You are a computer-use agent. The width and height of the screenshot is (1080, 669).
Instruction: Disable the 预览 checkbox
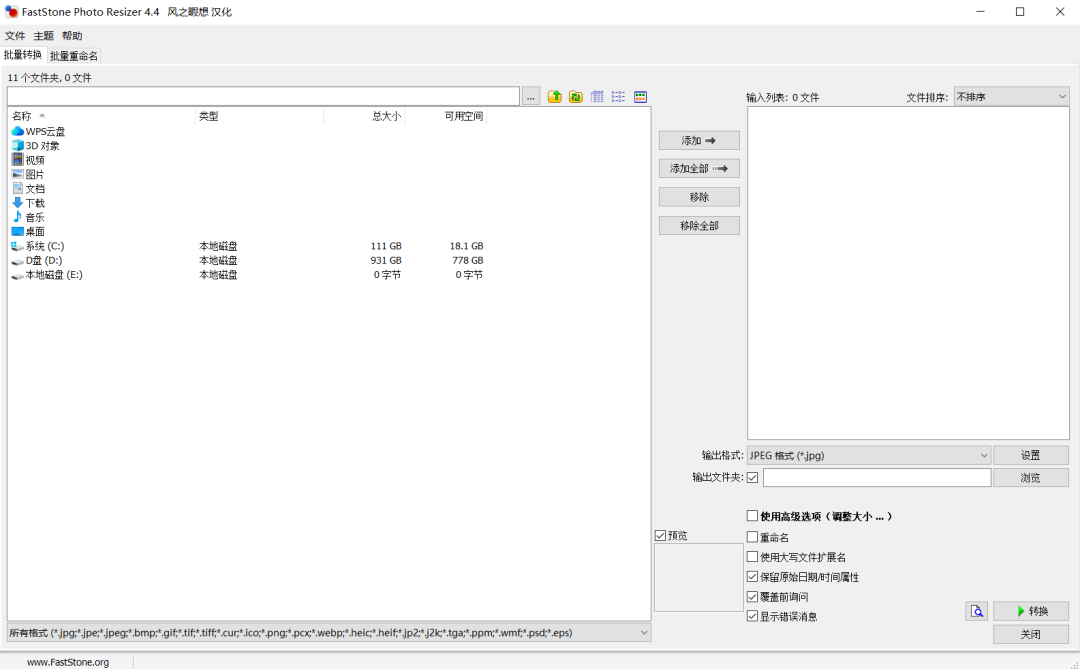661,535
